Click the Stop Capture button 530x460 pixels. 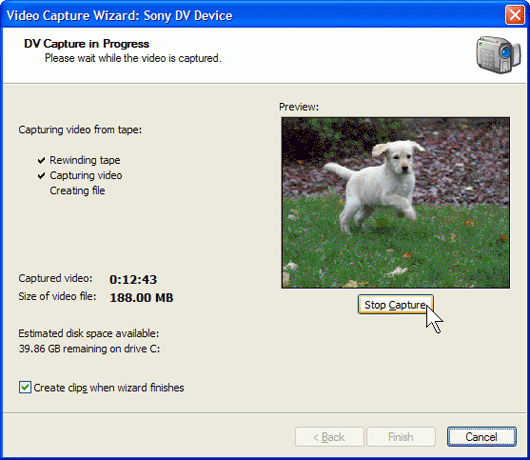point(395,305)
